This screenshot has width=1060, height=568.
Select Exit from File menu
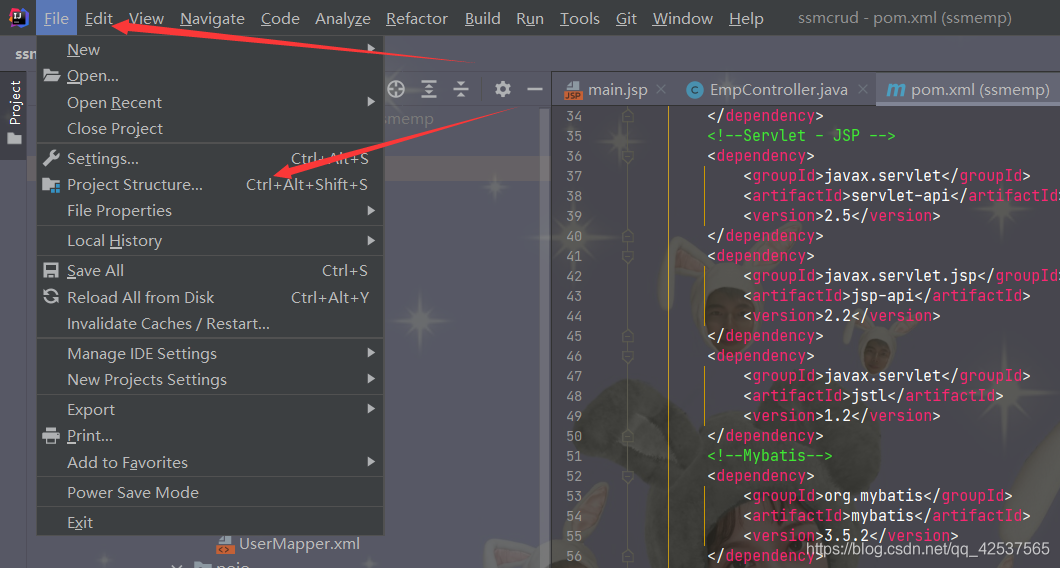[210, 522]
